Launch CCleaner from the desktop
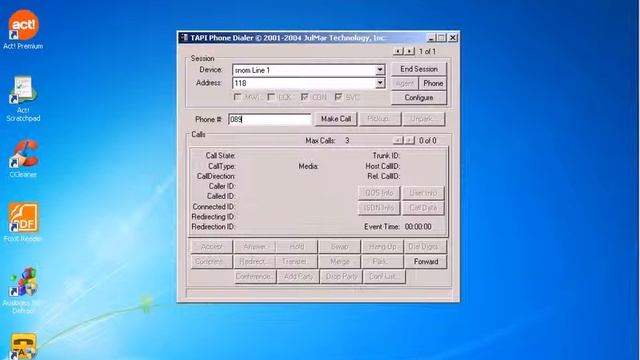This screenshot has width=640, height=360. click(x=23, y=159)
